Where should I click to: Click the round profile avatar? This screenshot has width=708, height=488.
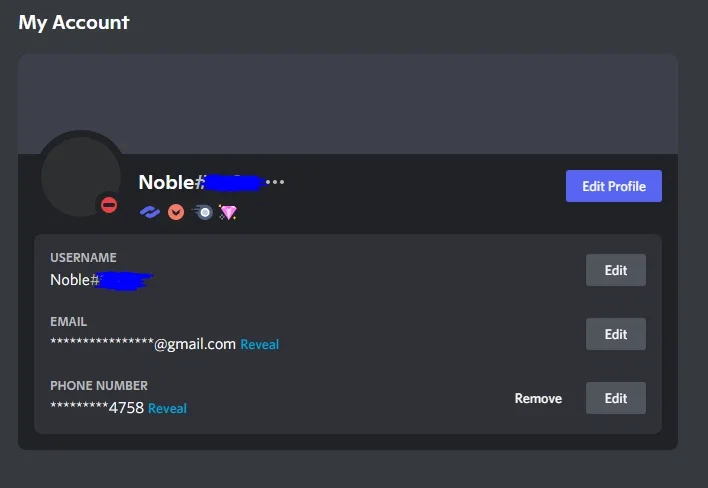[81, 177]
